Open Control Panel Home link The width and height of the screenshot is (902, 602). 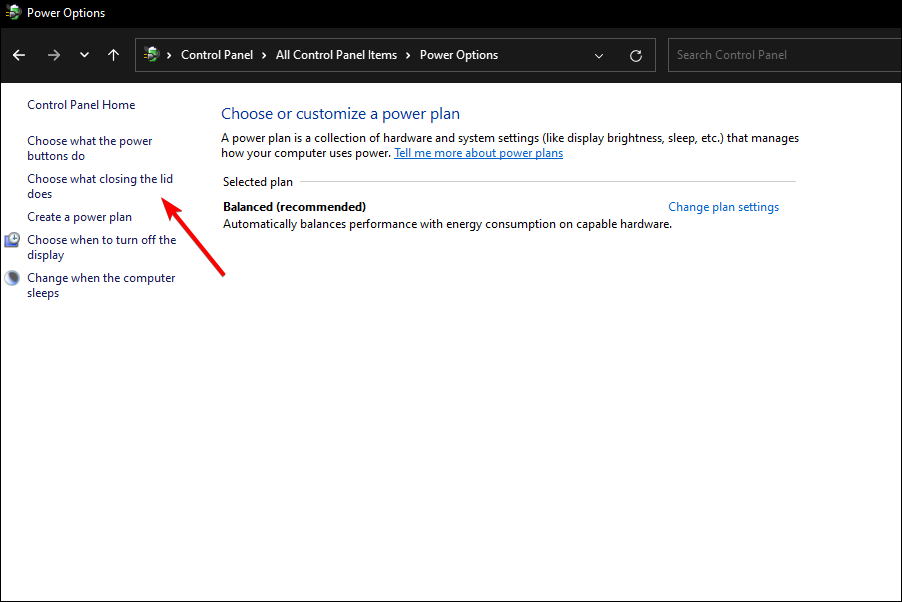(81, 105)
